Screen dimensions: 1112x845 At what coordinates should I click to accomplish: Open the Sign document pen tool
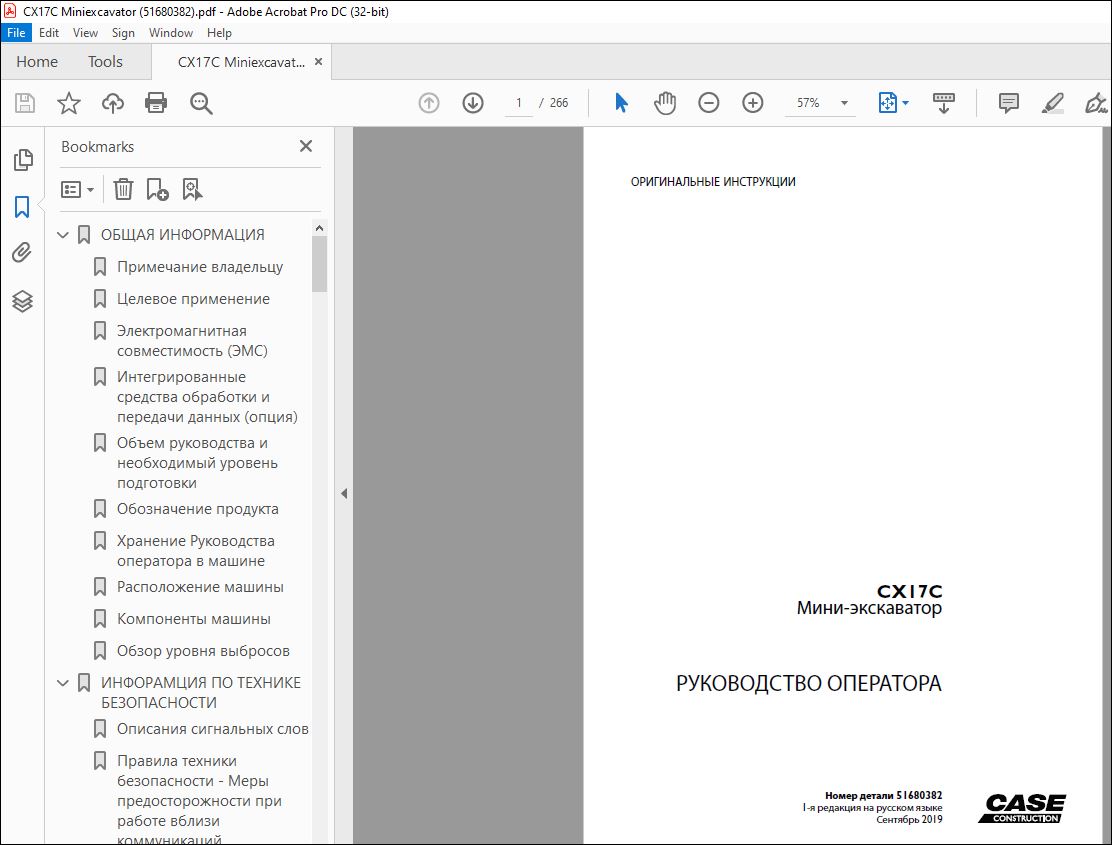pyautogui.click(x=1096, y=103)
